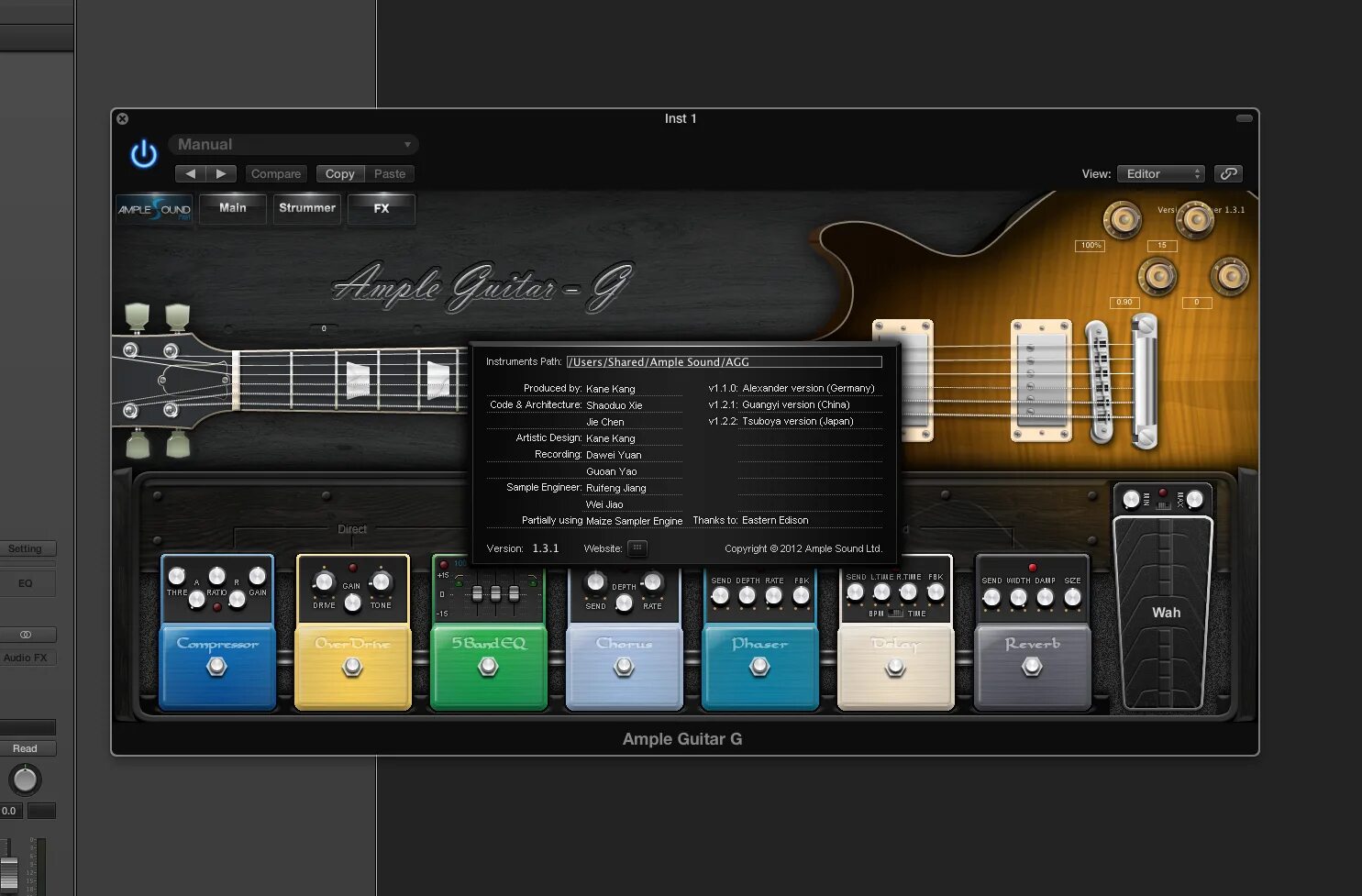Go to the next preset arrow

pyautogui.click(x=221, y=173)
